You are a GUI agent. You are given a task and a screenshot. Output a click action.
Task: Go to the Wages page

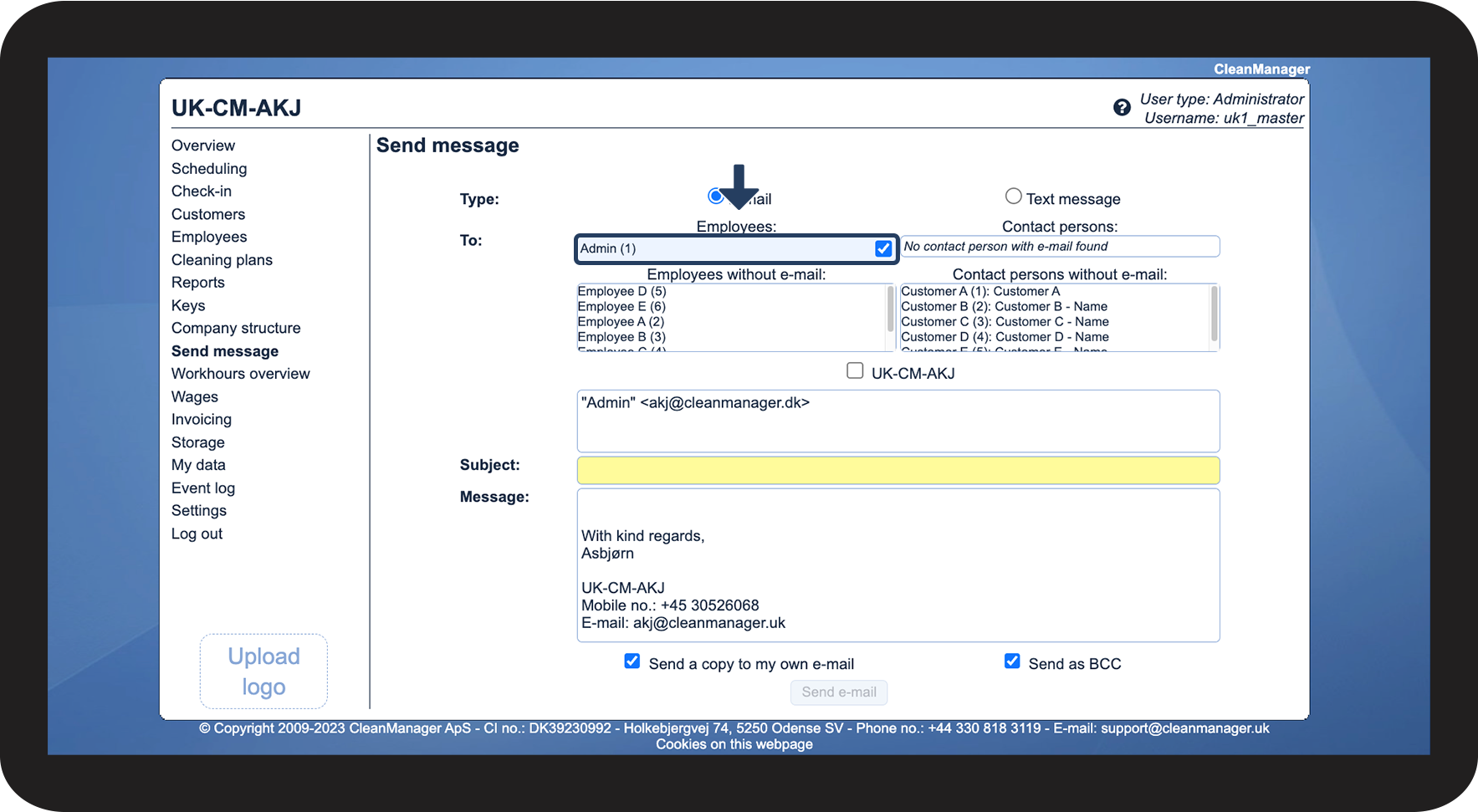(195, 397)
